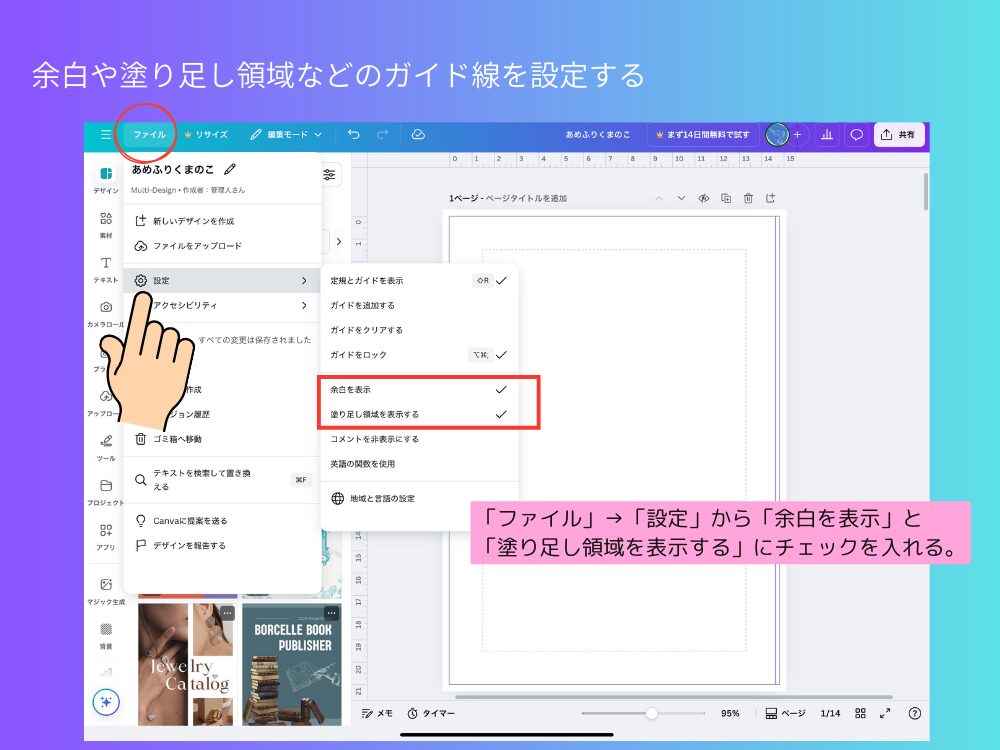Image resolution: width=1000 pixels, height=750 pixels.
Task: Expand the アクセシビリティ submenu
Action: pos(222,305)
